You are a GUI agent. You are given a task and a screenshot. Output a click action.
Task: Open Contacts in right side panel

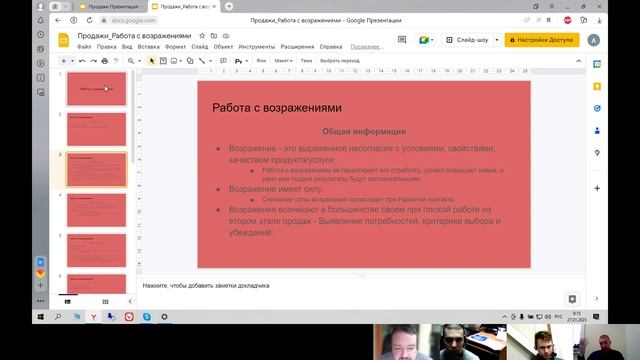coord(597,131)
